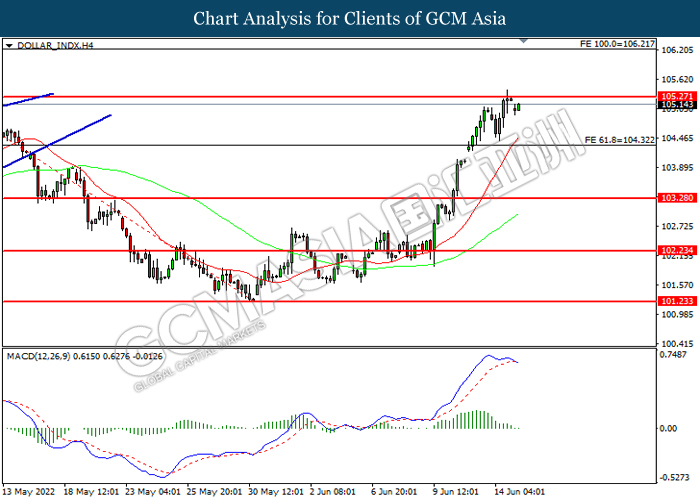Click the 2 Jun 08:01 time label
700x500 pixels.
pos(333,492)
